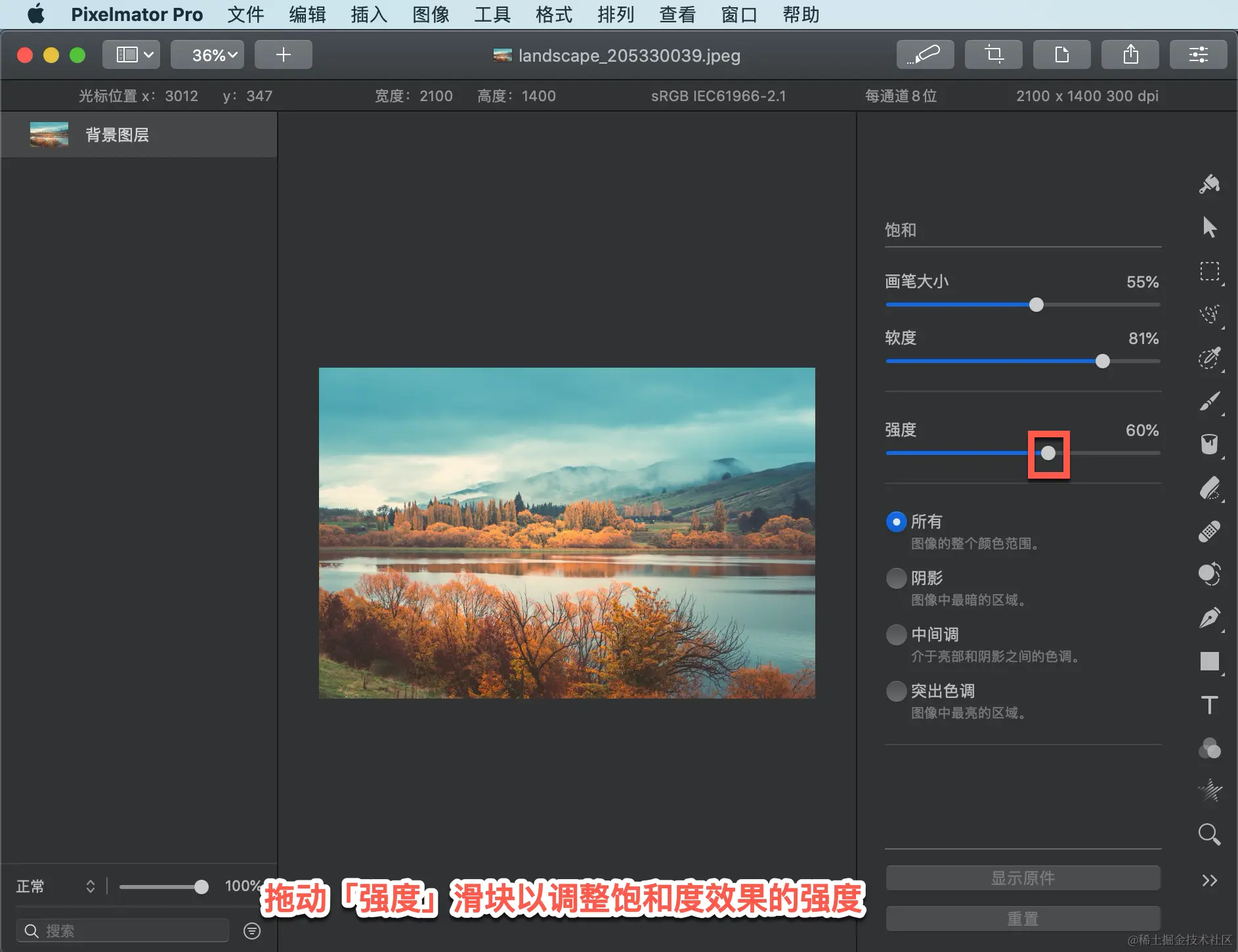Screen dimensions: 1238x952
Task: Open the Effects star tool
Action: [x=1209, y=790]
